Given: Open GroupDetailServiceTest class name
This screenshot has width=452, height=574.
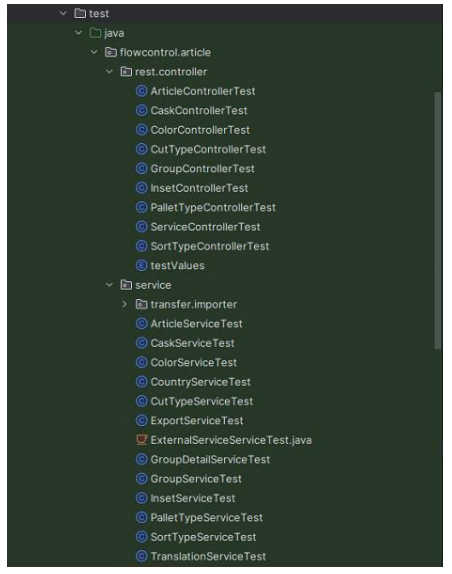Looking at the screenshot, I should 210,459.
